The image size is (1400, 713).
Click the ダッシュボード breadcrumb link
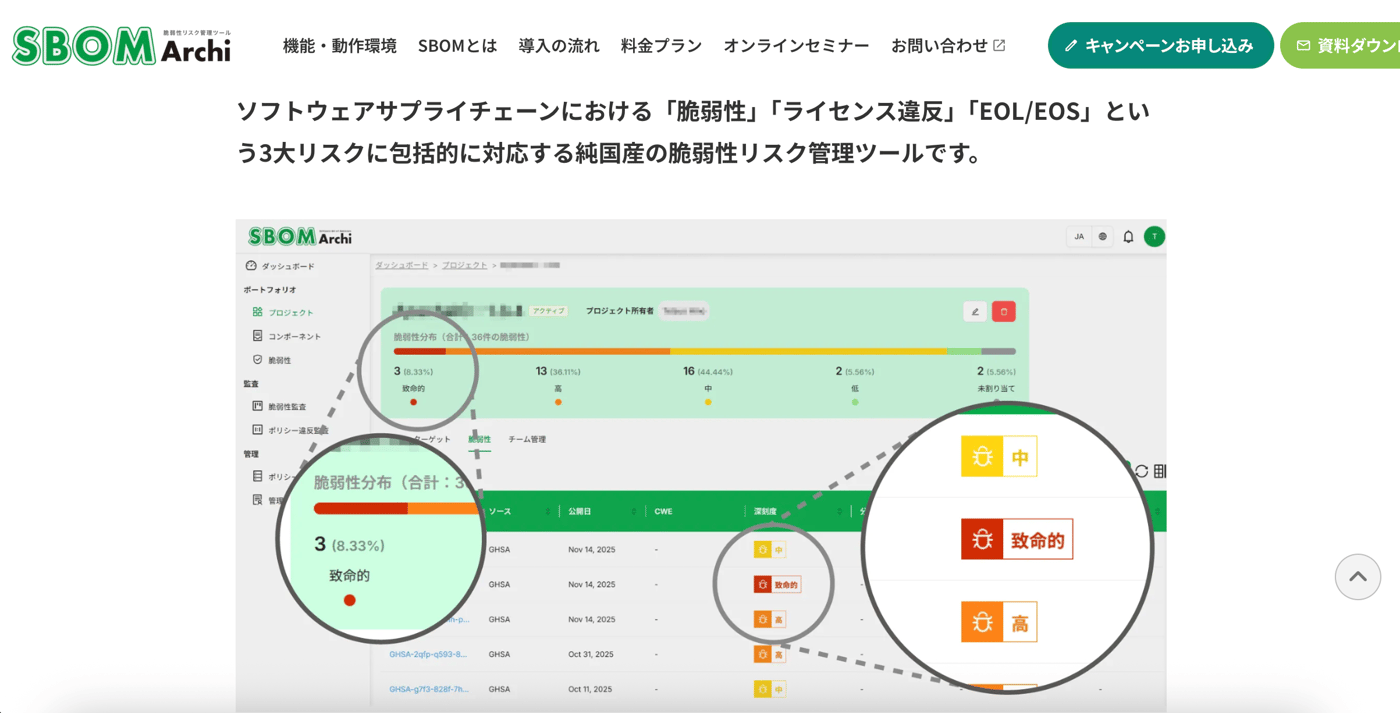[x=401, y=265]
